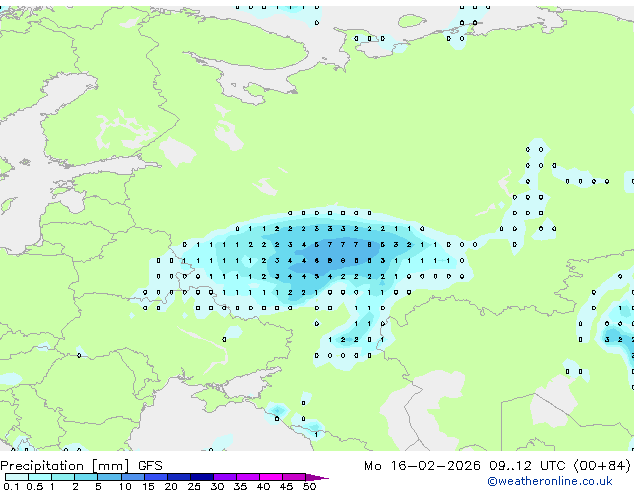Click the legend label 0.1
Viewport: 634px width, 490px height.
(x=11, y=486)
